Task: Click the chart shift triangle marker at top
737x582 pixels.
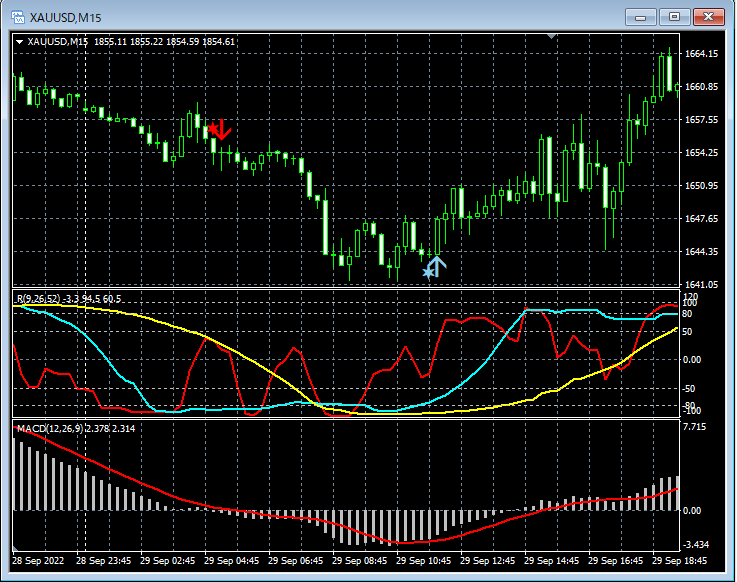Action: click(x=551, y=36)
